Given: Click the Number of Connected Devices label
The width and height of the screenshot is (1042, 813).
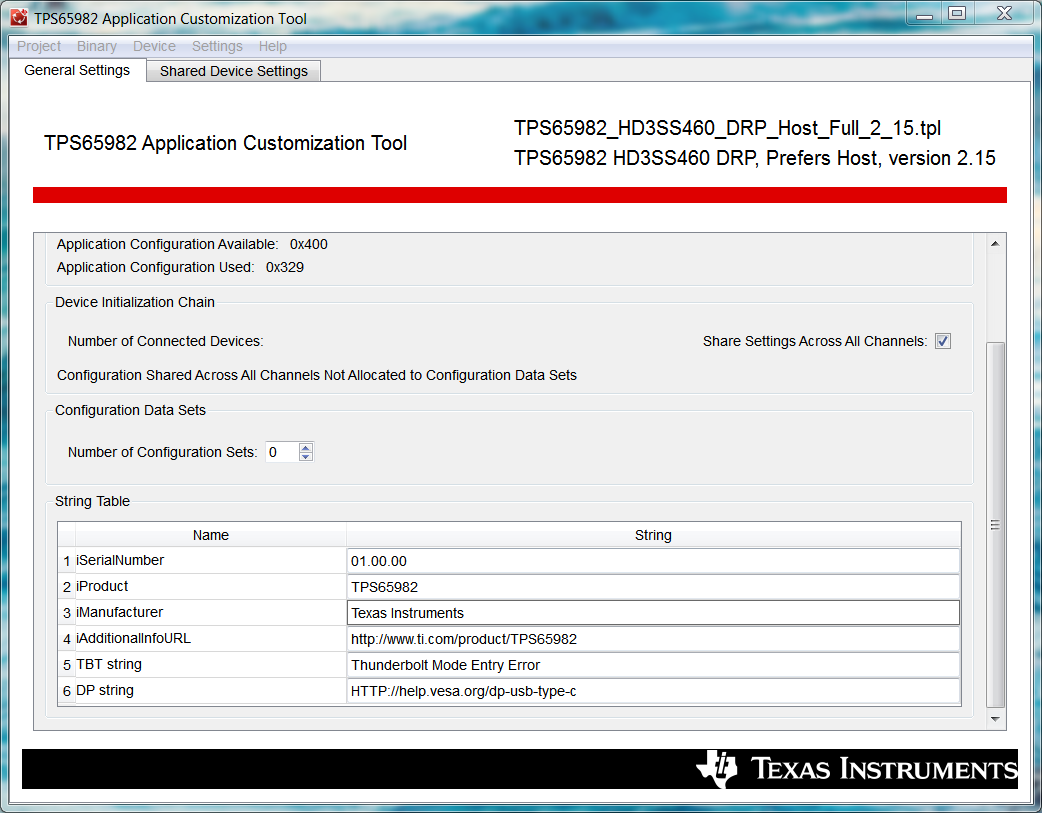Looking at the screenshot, I should 165,341.
